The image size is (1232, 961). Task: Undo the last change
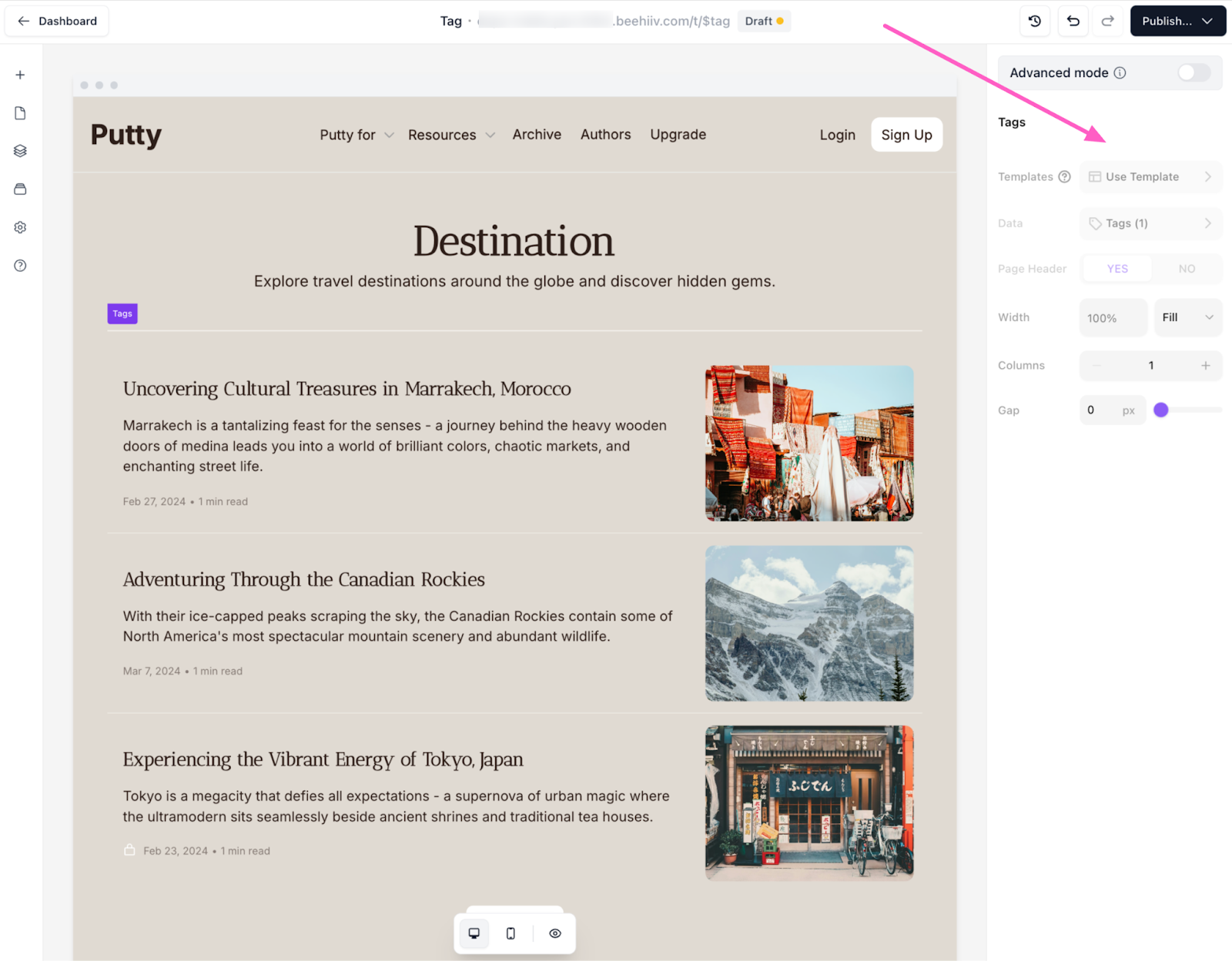point(1073,21)
